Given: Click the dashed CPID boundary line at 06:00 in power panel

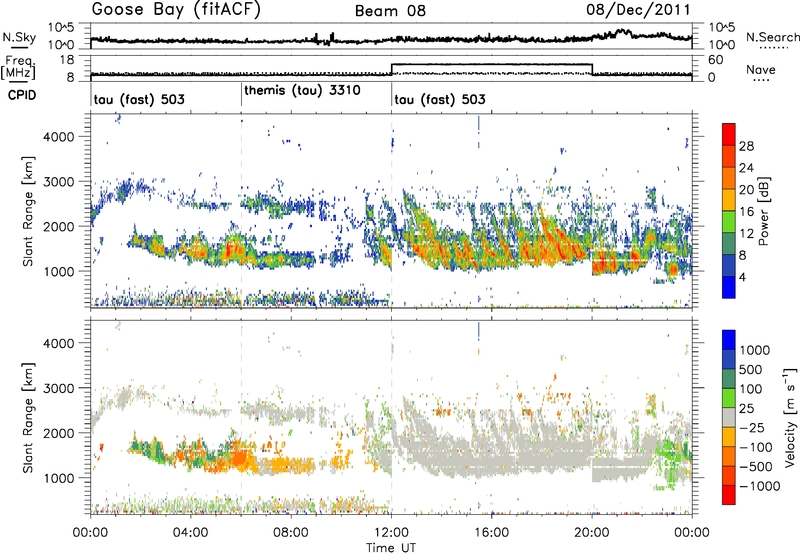Looking at the screenshot, I should pyautogui.click(x=241, y=211).
